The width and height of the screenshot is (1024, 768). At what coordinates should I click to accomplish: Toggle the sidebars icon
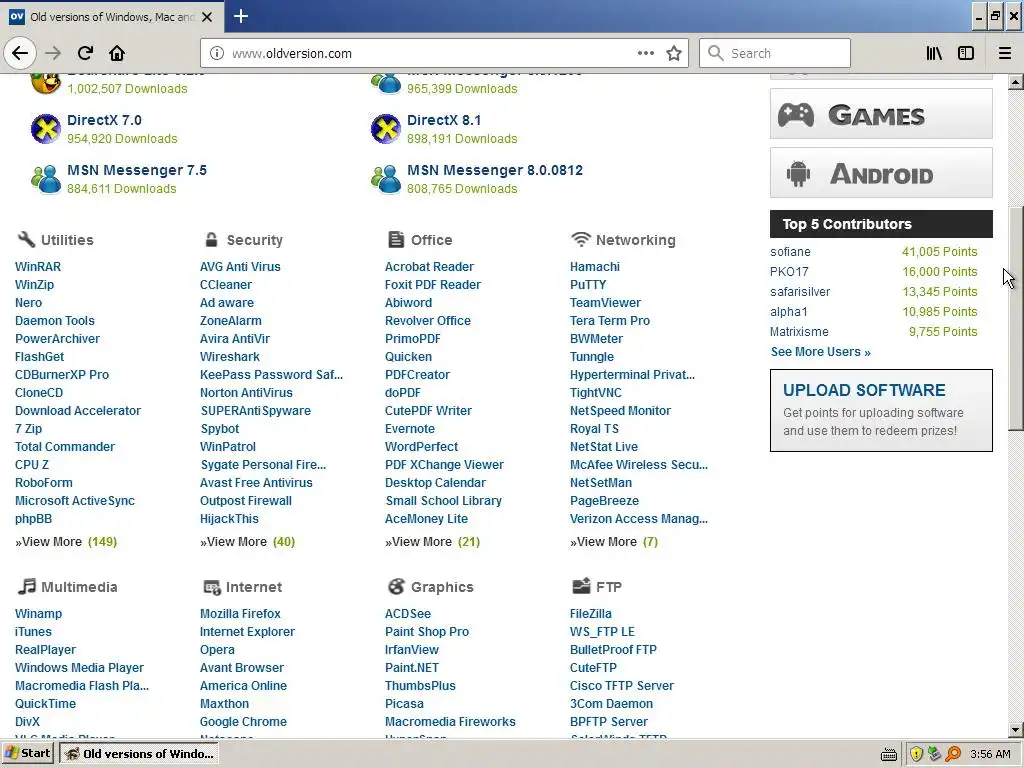(966, 54)
